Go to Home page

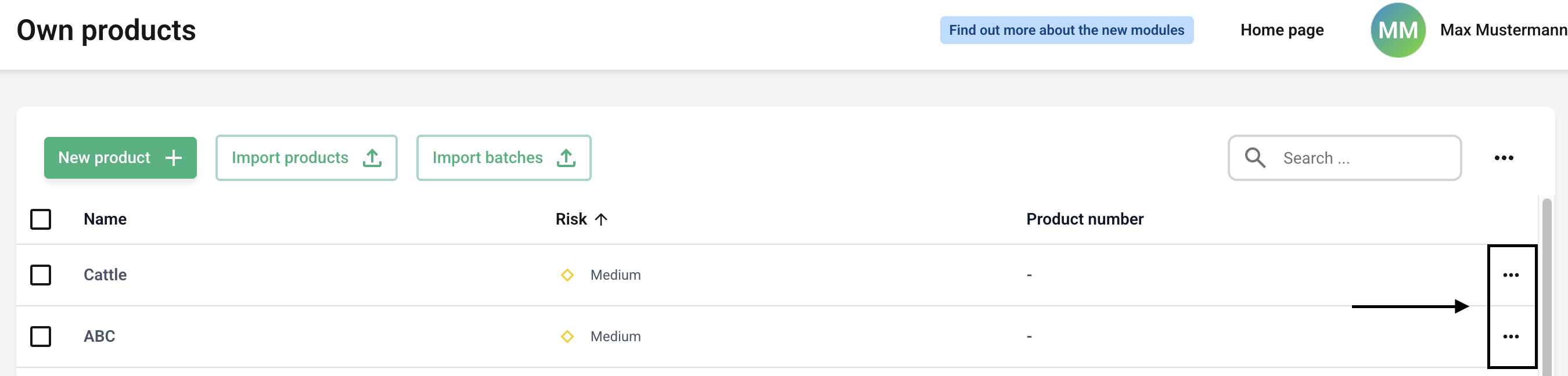[1282, 30]
